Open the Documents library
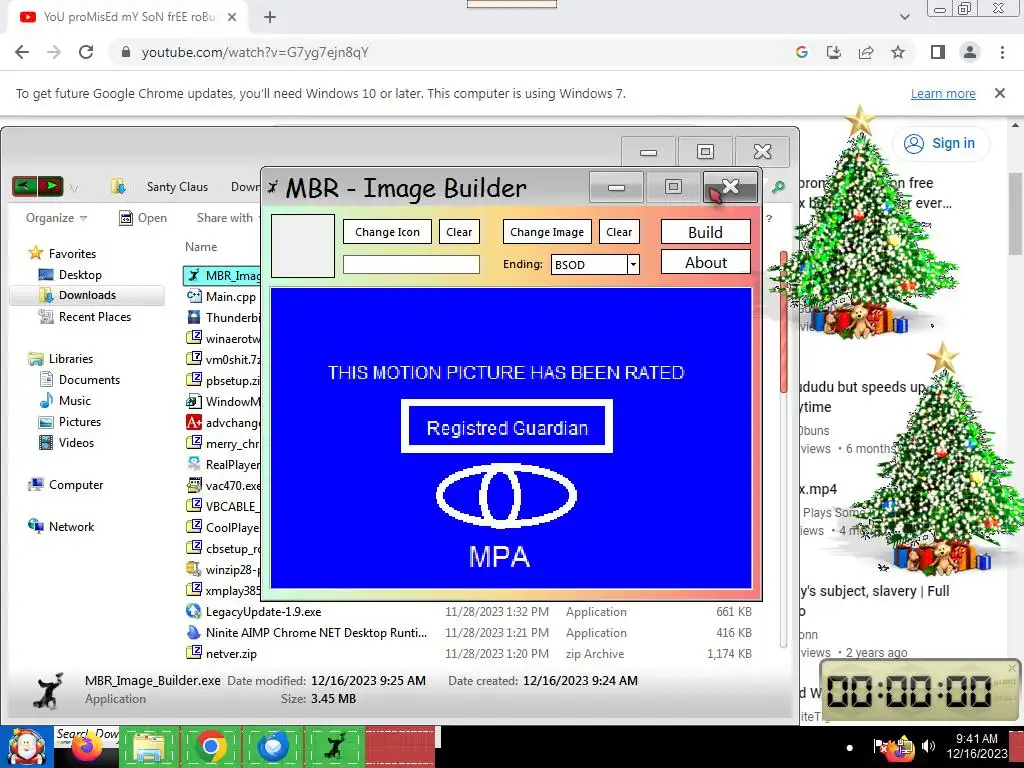This screenshot has width=1024, height=768. coord(89,379)
